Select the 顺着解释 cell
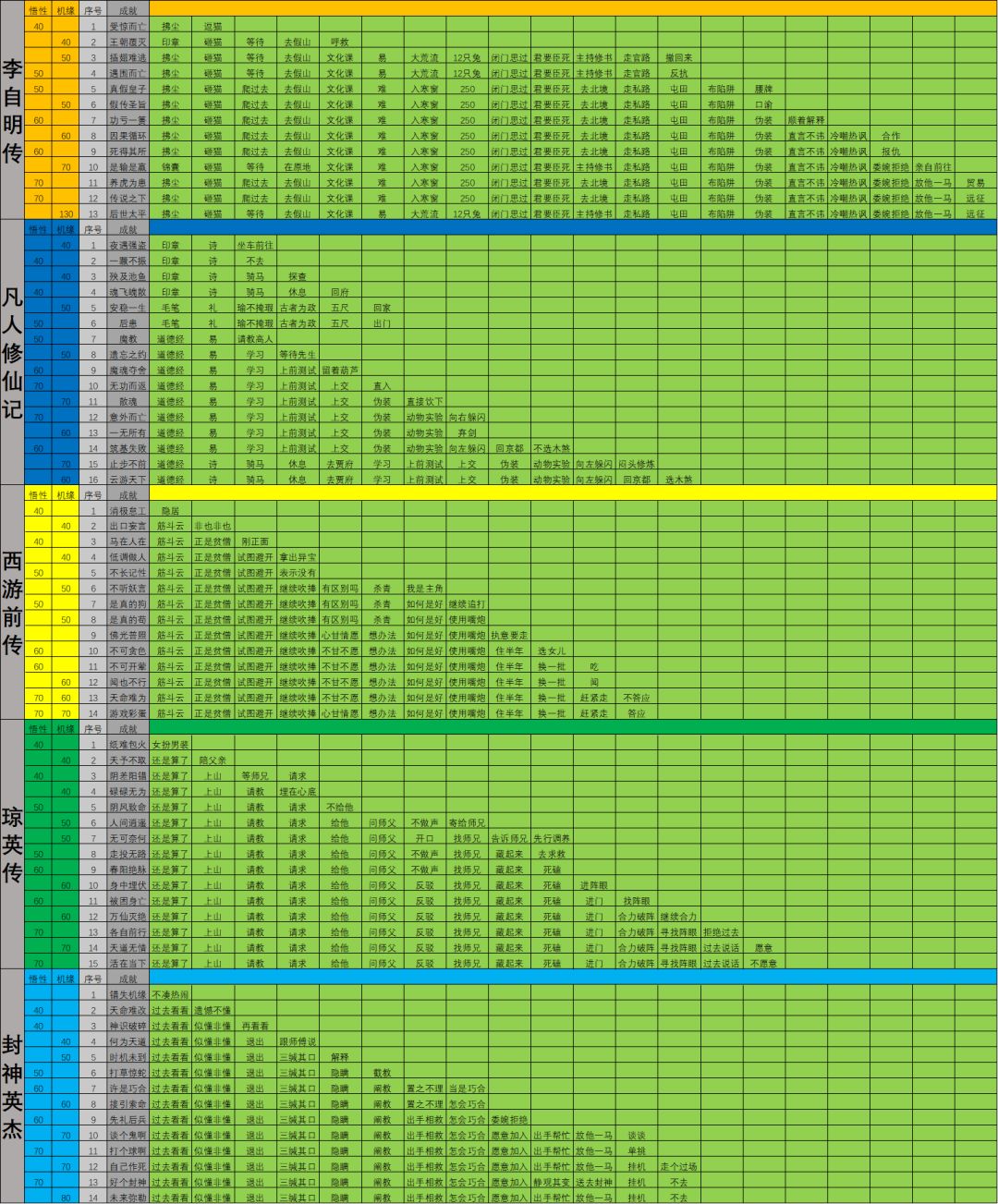Image resolution: width=998 pixels, height=1204 pixels. click(x=806, y=121)
